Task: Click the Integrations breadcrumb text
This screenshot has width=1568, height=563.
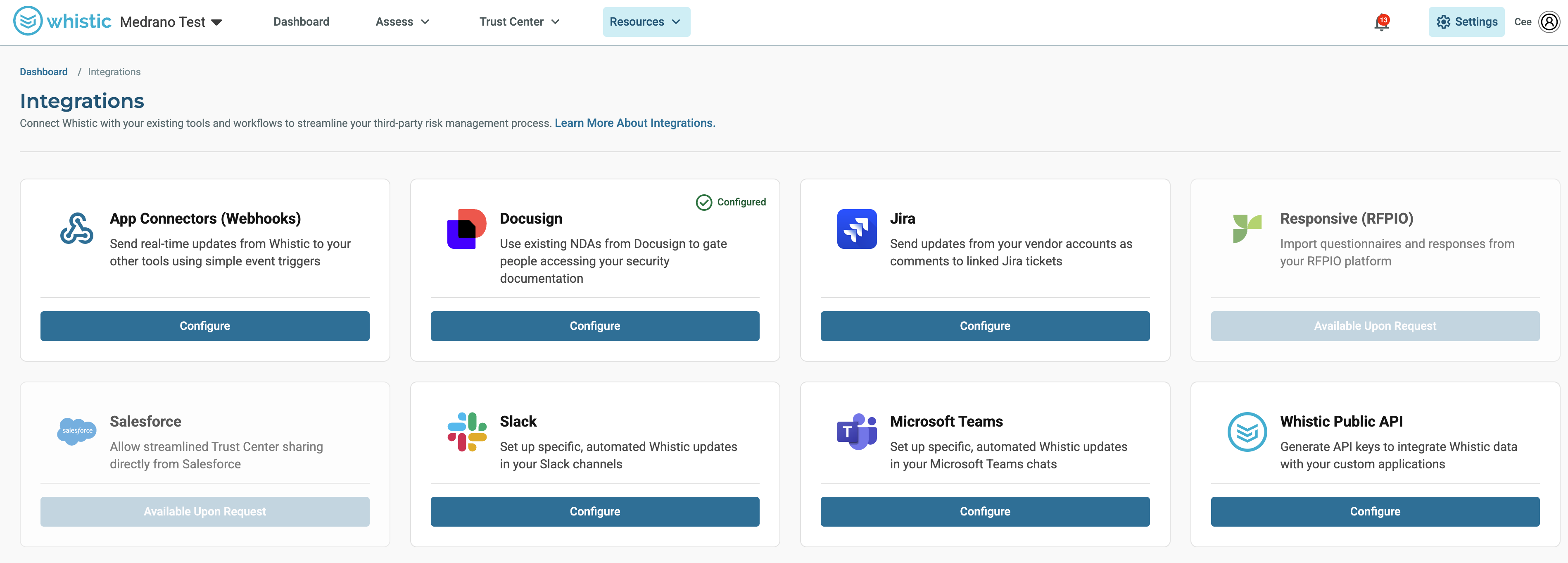Action: click(x=114, y=72)
